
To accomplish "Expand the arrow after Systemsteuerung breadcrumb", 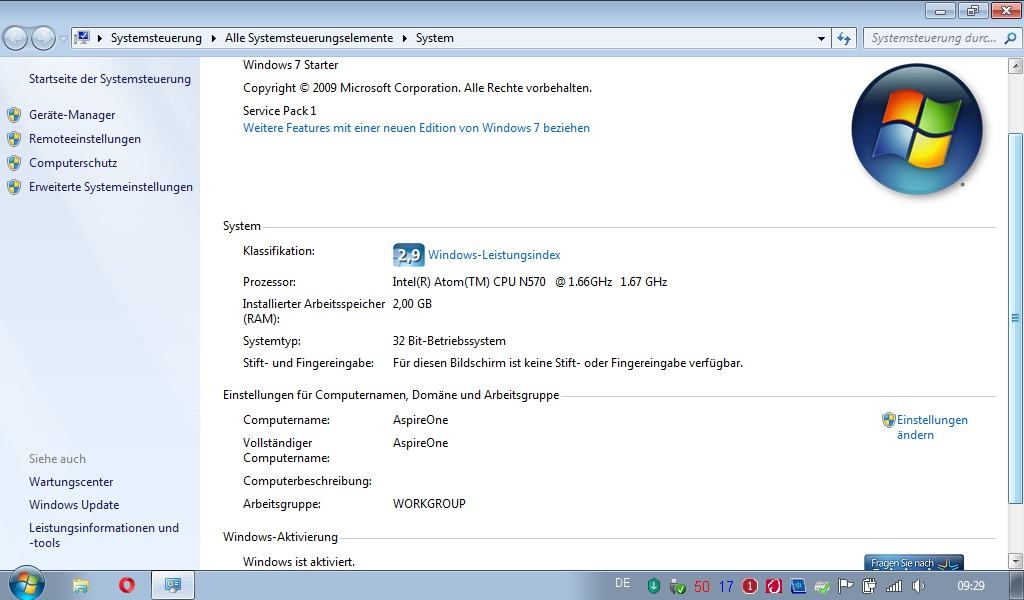I will click(214, 39).
